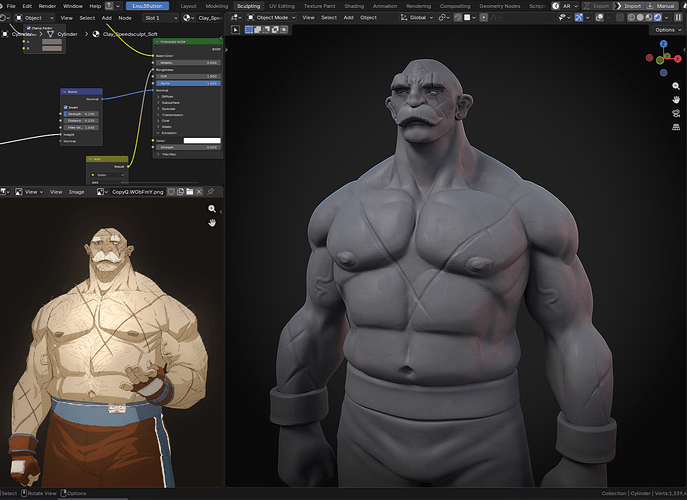Open the View mode dropdown in the image editor

(x=29, y=192)
